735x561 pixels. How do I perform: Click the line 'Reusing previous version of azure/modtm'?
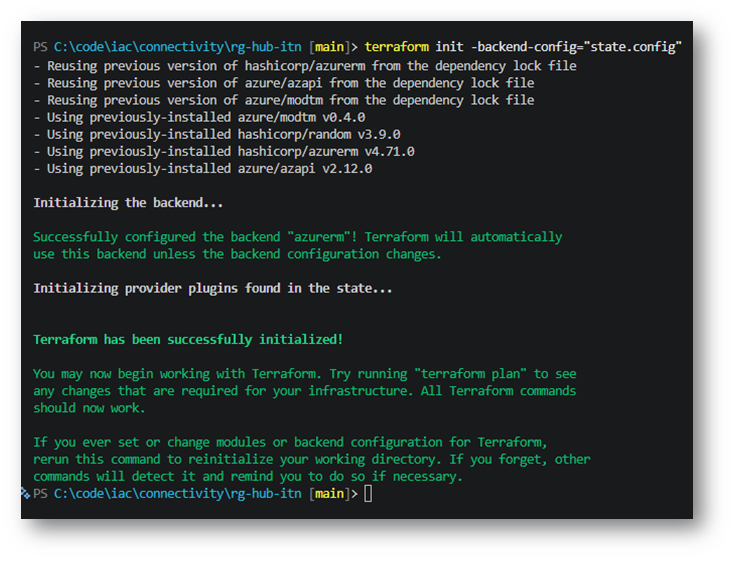coord(284,100)
